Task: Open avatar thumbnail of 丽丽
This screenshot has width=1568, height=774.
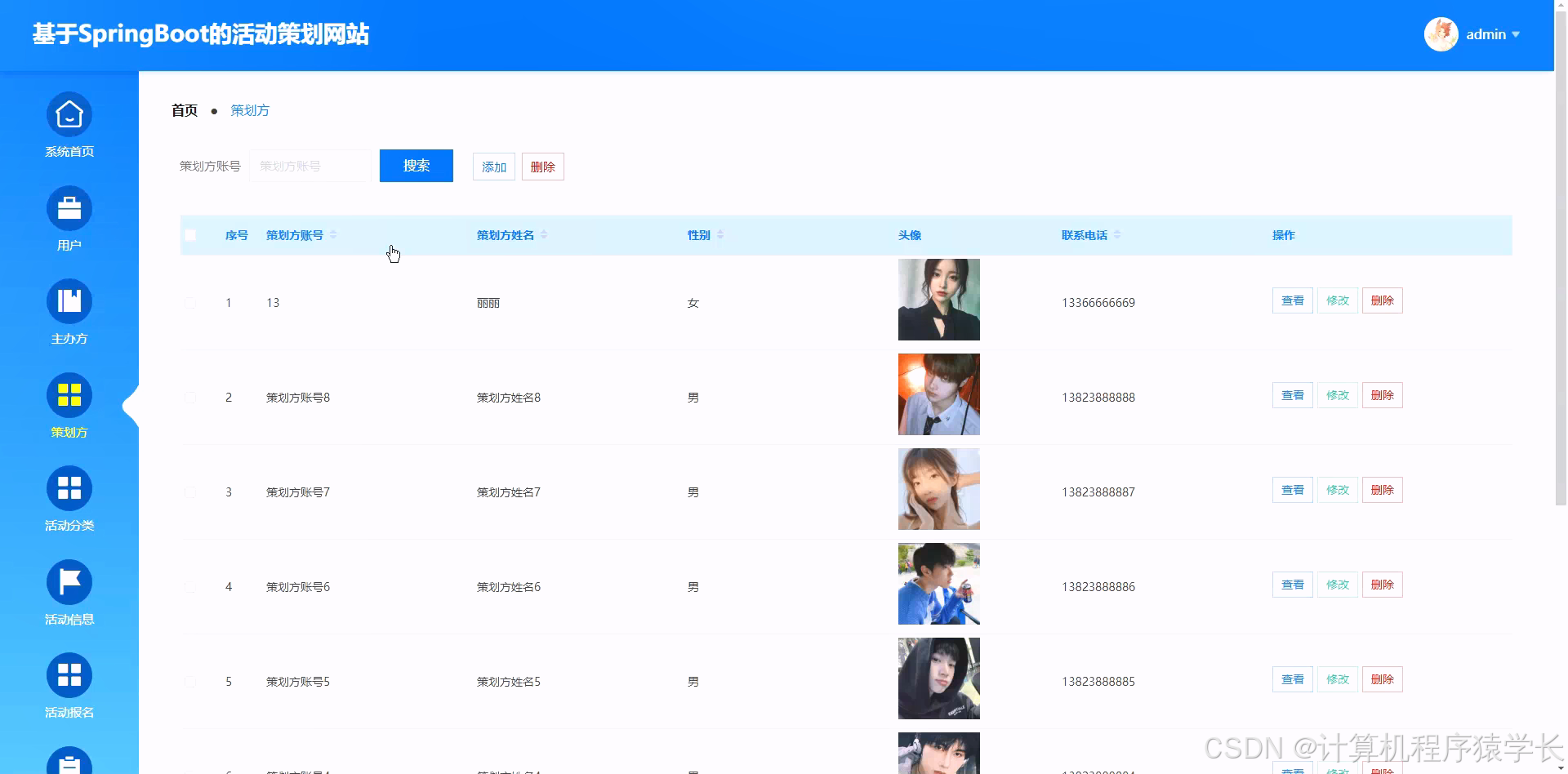Action: pyautogui.click(x=939, y=300)
